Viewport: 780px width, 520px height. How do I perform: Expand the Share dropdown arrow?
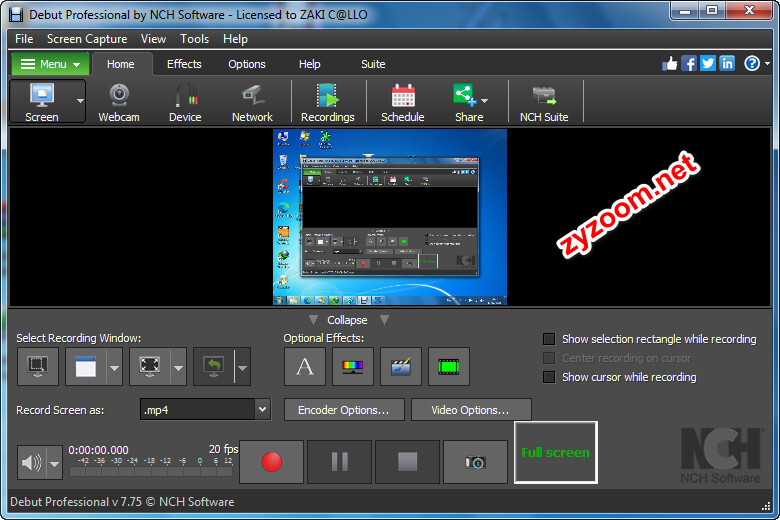tap(485, 101)
